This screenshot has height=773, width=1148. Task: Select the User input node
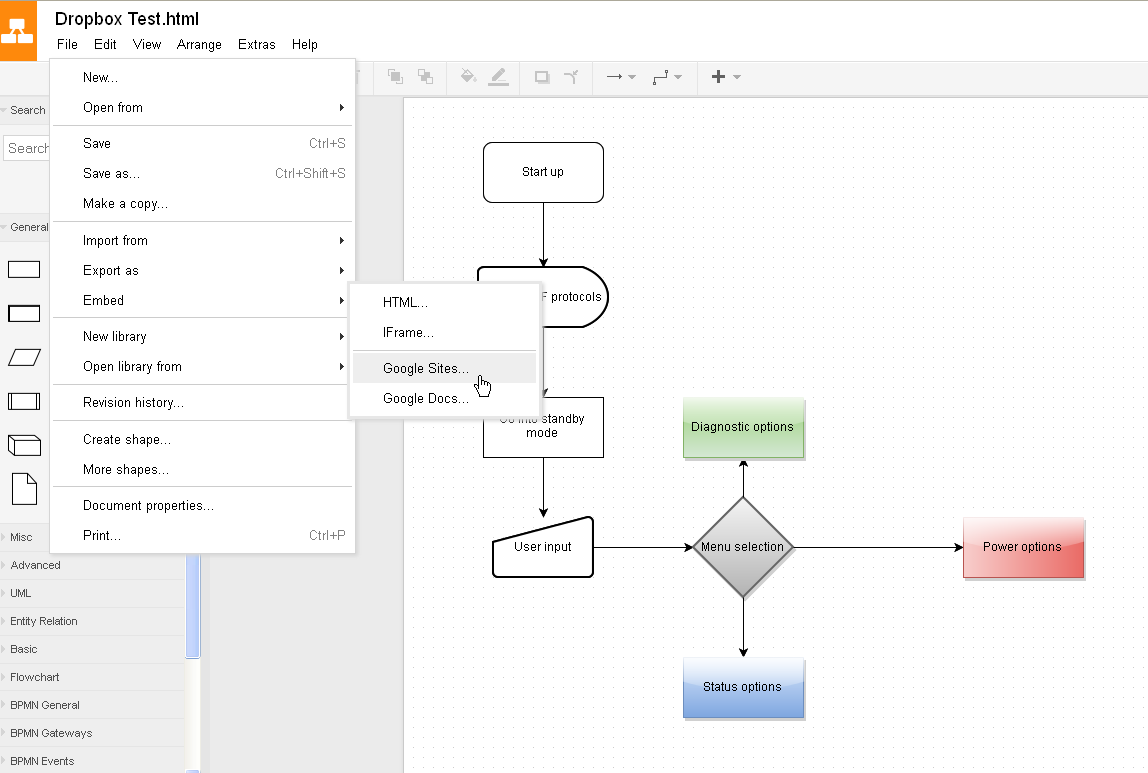tap(543, 547)
